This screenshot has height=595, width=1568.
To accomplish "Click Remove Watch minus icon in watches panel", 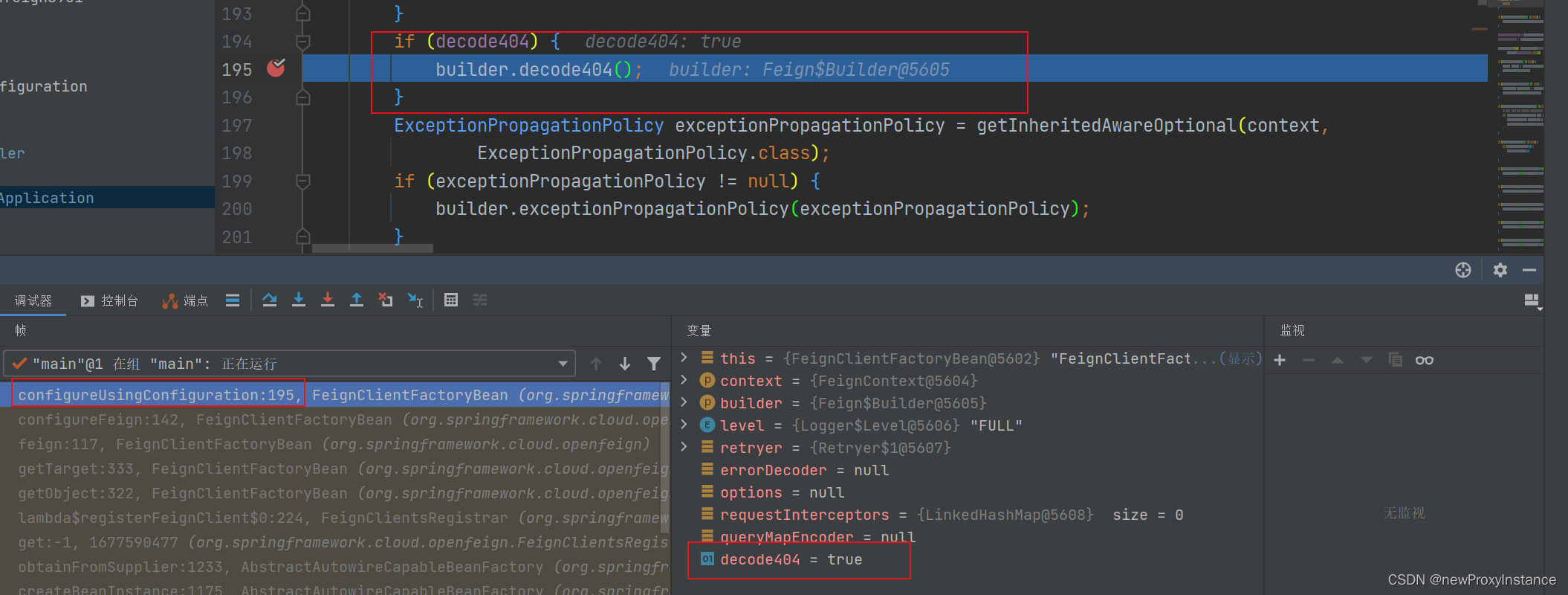I will [x=1309, y=361].
